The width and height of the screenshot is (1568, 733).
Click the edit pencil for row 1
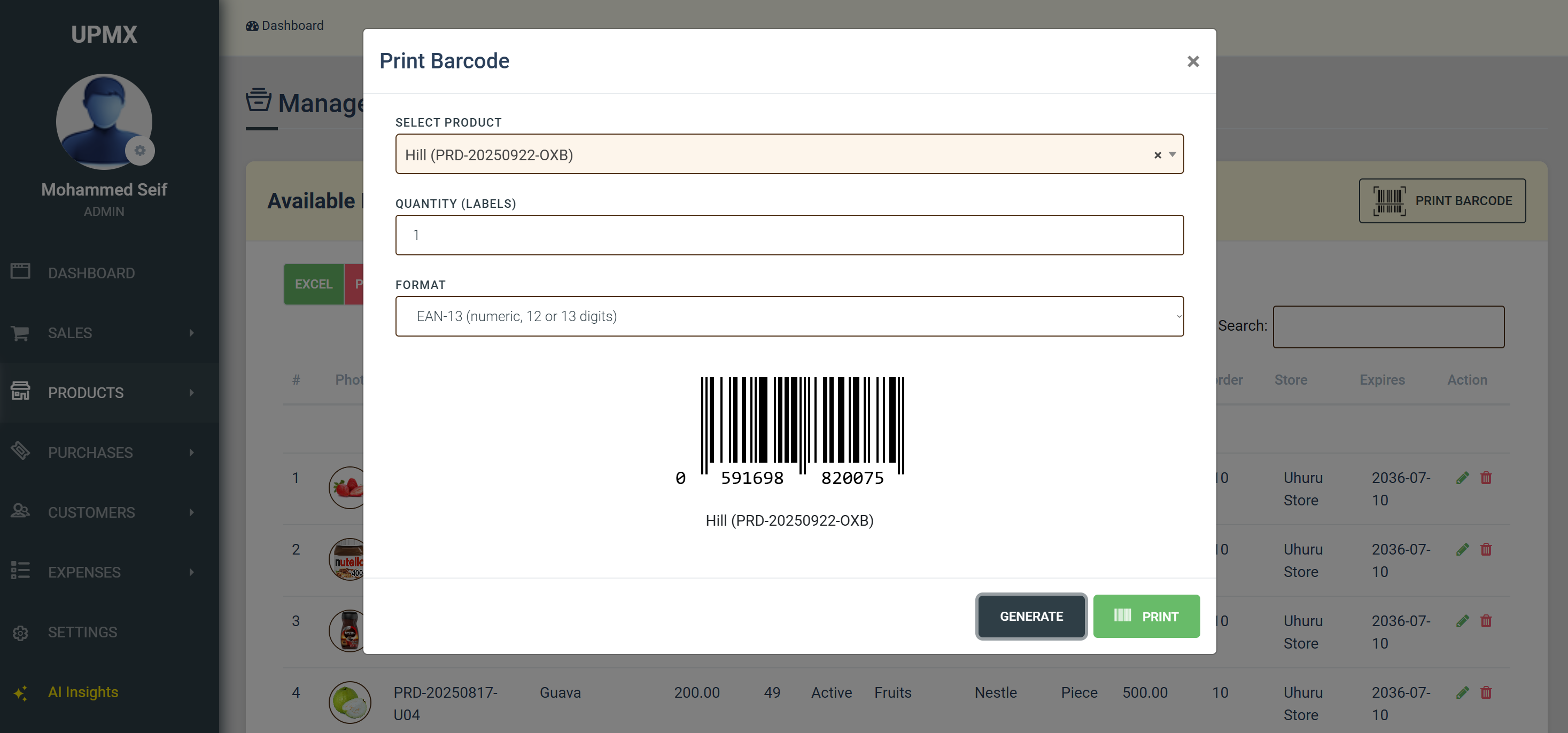(1462, 478)
